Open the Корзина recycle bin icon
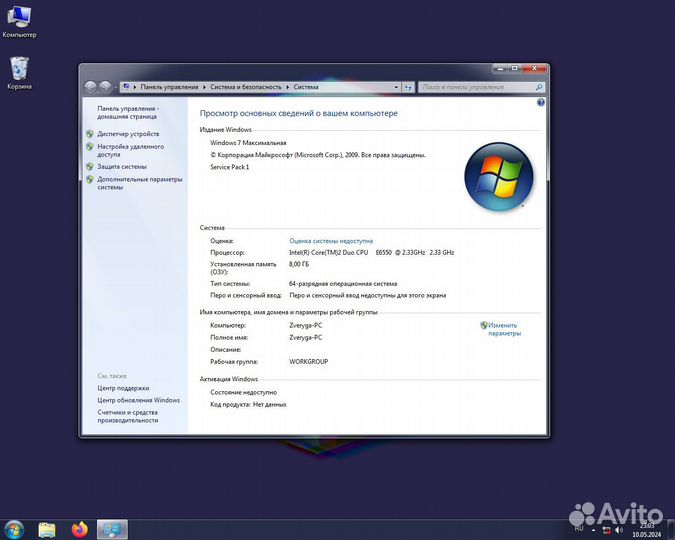Image resolution: width=675 pixels, height=540 pixels. point(19,73)
